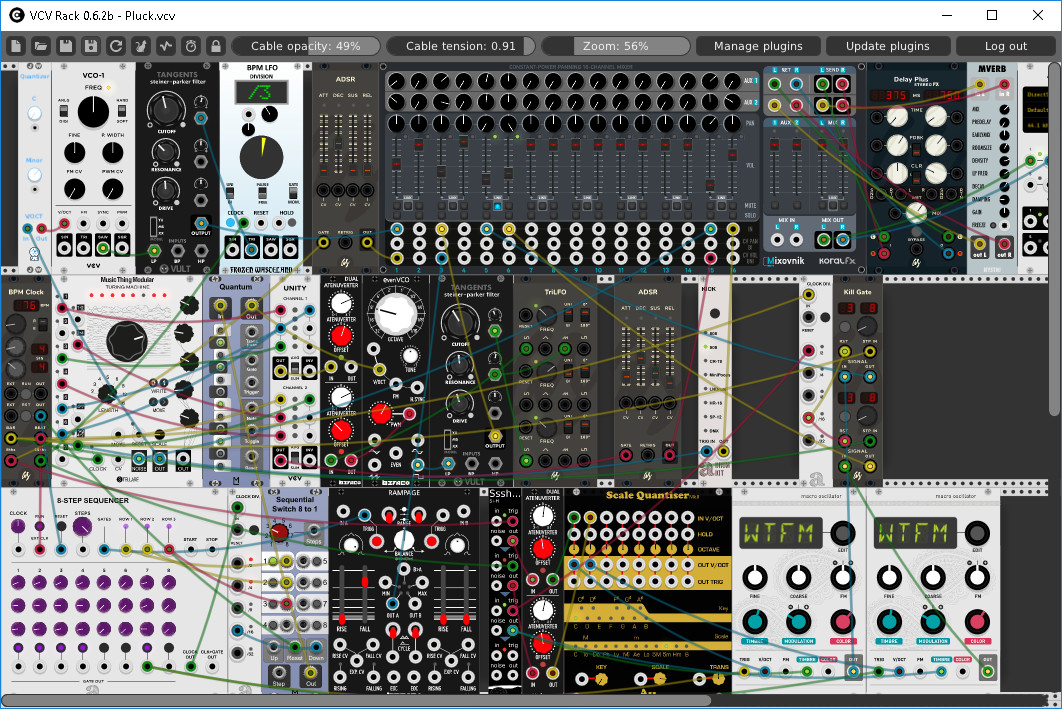Image resolution: width=1062 pixels, height=709 pixels.
Task: Click the BPM LFO CLOCK blue button
Action: pos(231,222)
